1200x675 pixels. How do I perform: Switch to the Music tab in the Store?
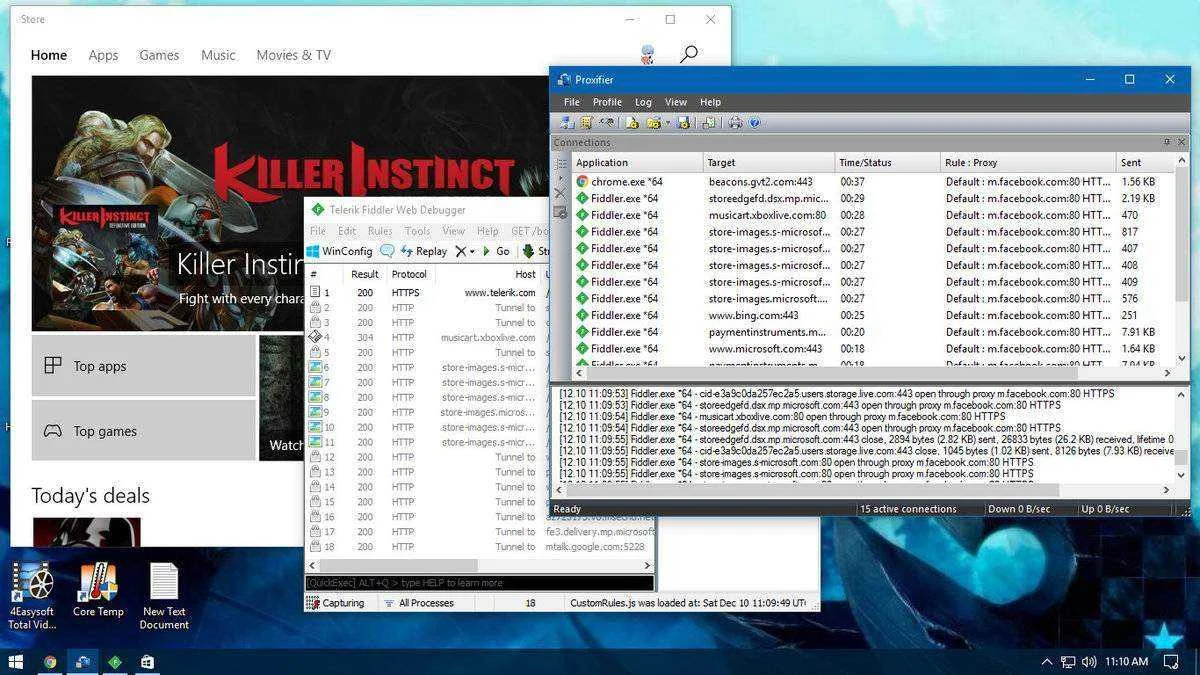tap(218, 55)
